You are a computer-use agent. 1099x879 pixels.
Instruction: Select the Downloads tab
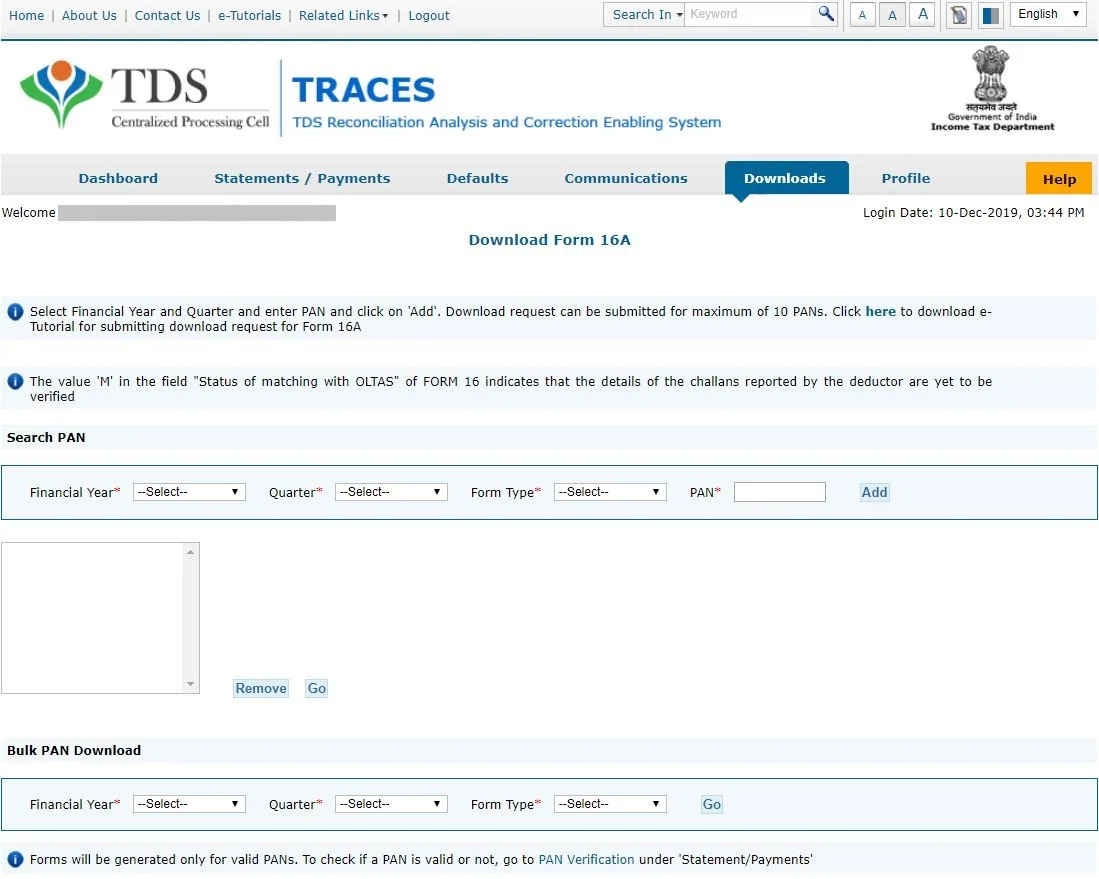786,178
